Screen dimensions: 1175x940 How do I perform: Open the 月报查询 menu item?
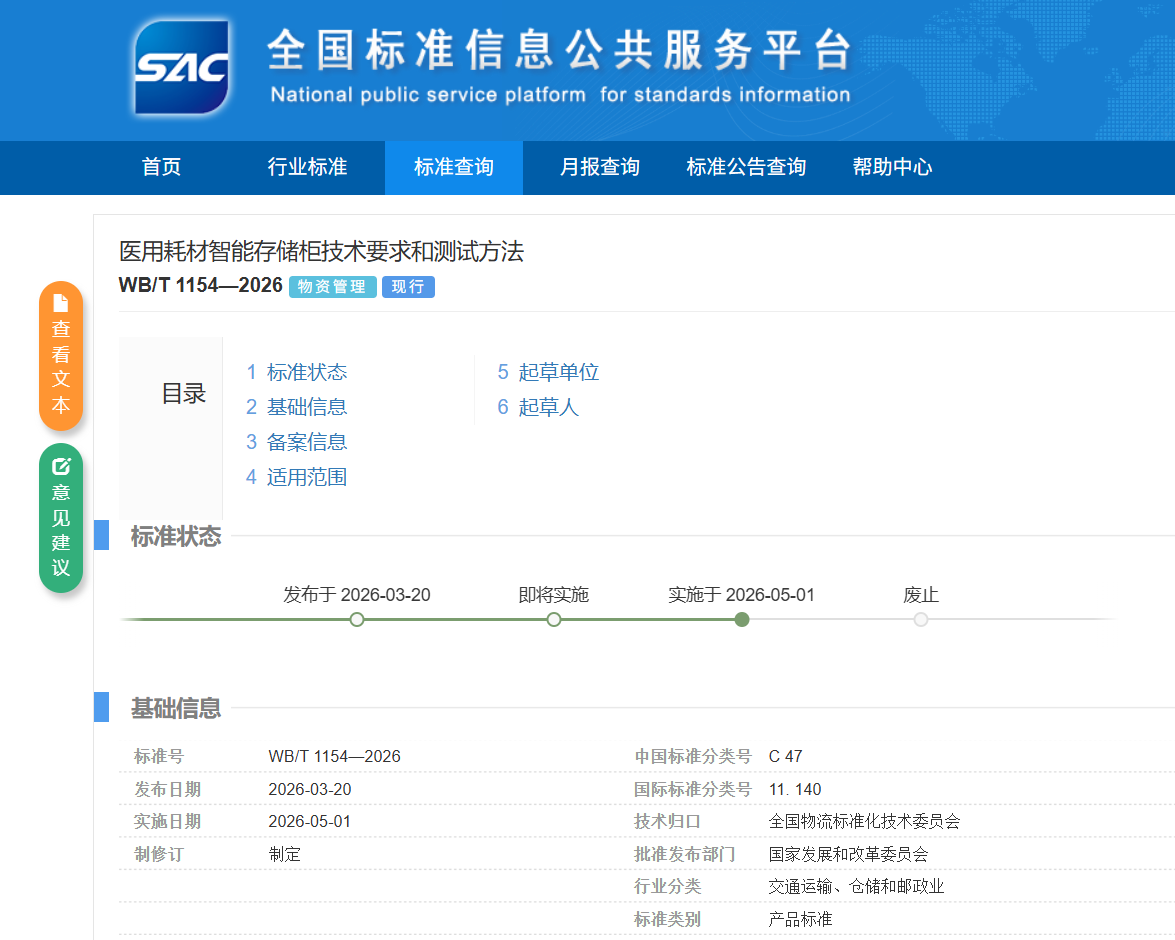point(599,167)
